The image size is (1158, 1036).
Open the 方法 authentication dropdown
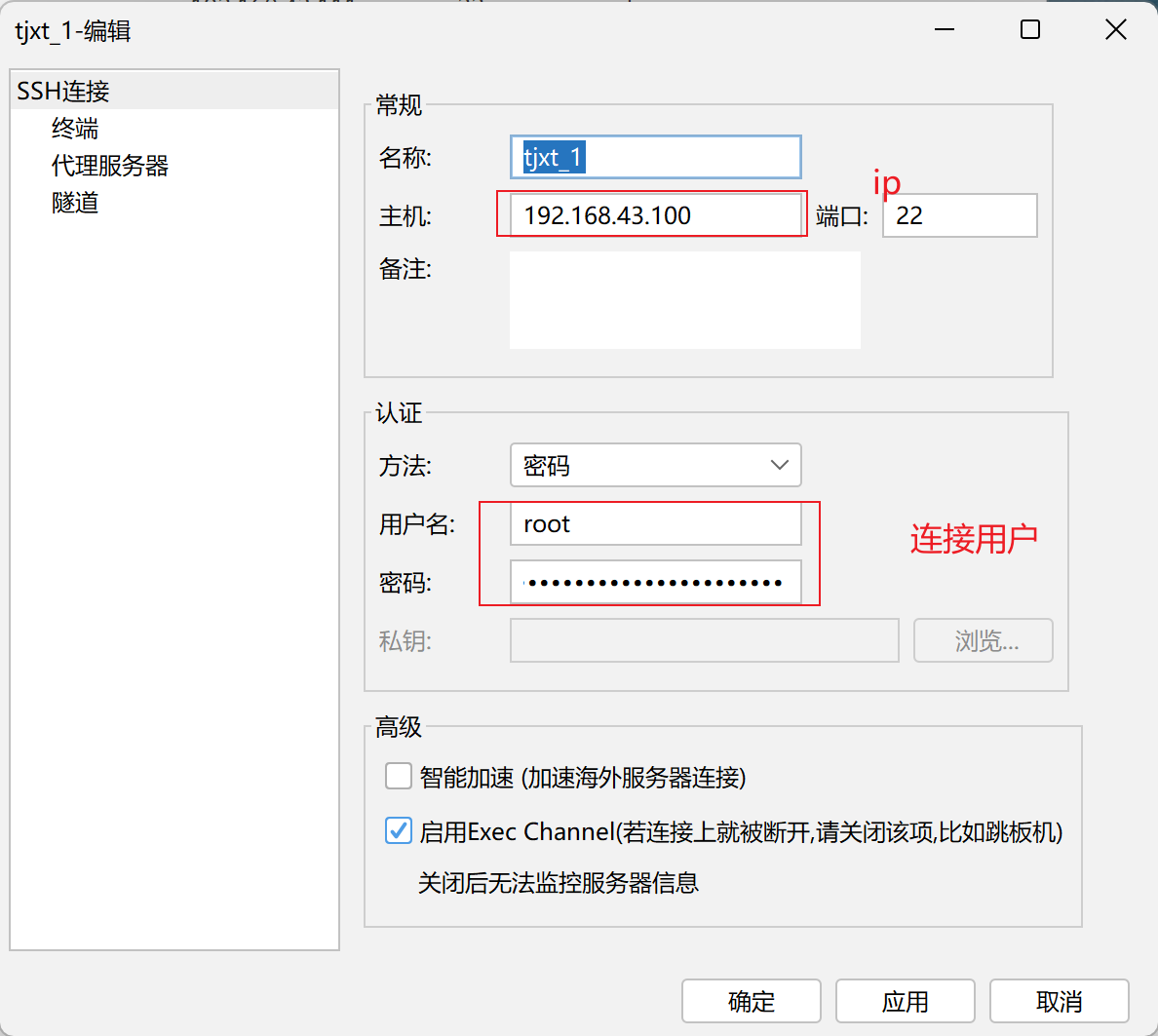click(x=656, y=465)
